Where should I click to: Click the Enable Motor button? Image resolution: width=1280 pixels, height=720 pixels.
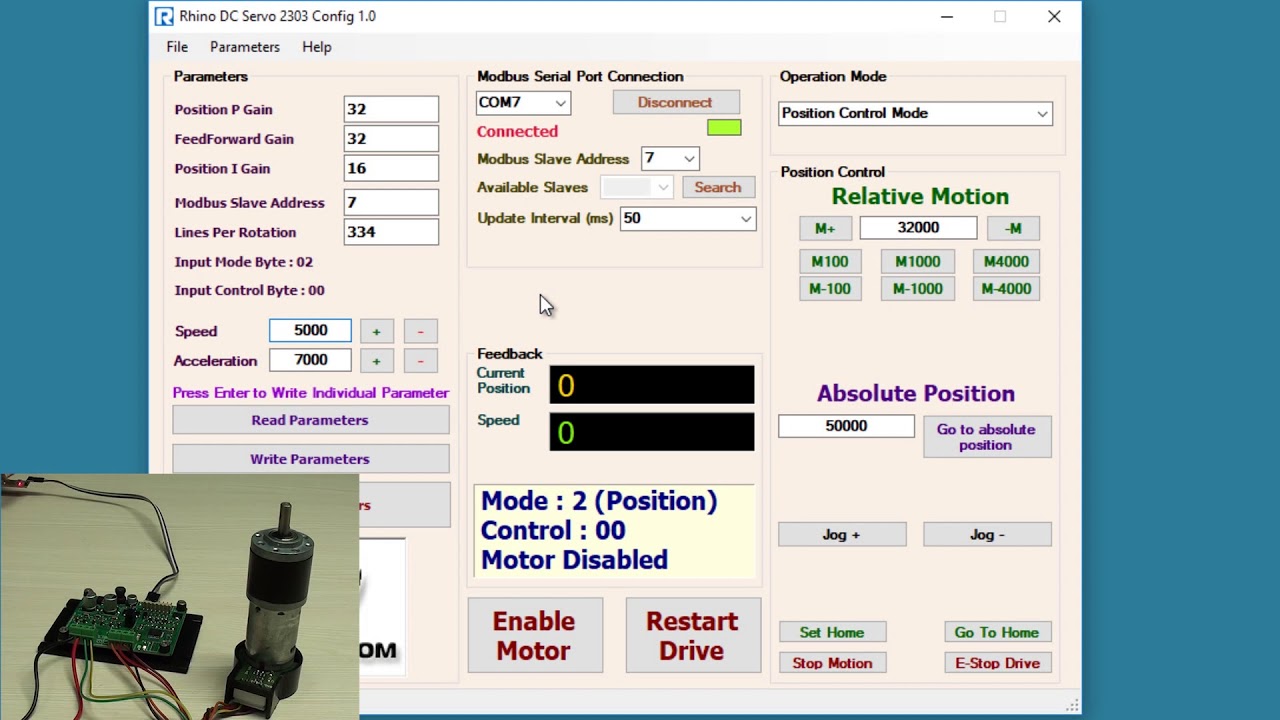coord(535,636)
